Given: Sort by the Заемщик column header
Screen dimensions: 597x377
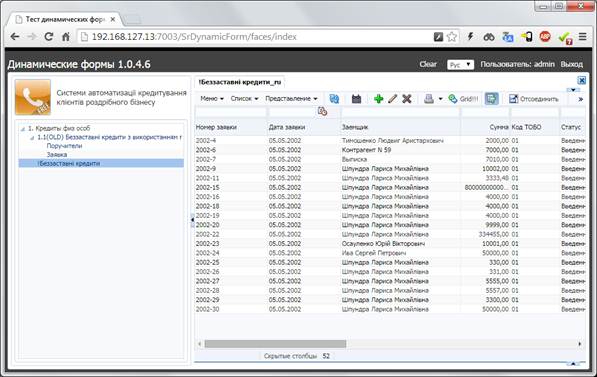Looking at the screenshot, I should pyautogui.click(x=354, y=127).
